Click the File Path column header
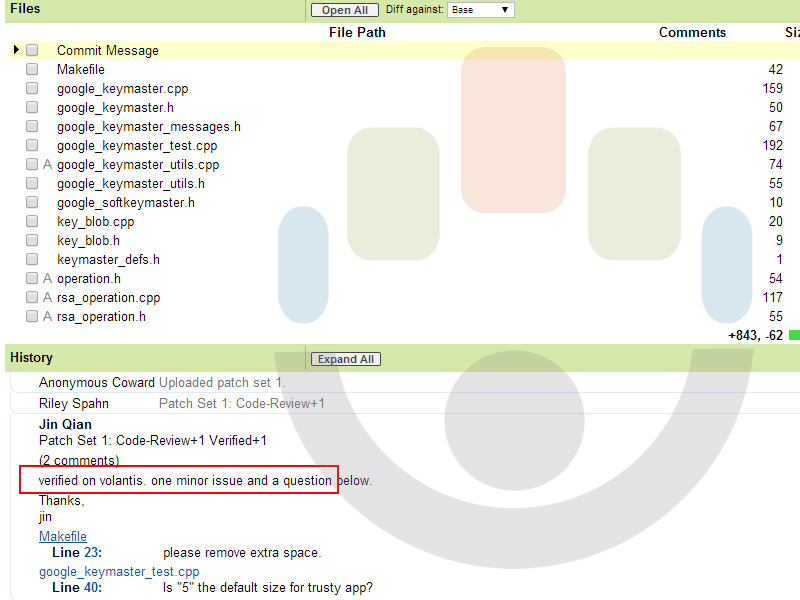800x600 pixels. pos(357,32)
